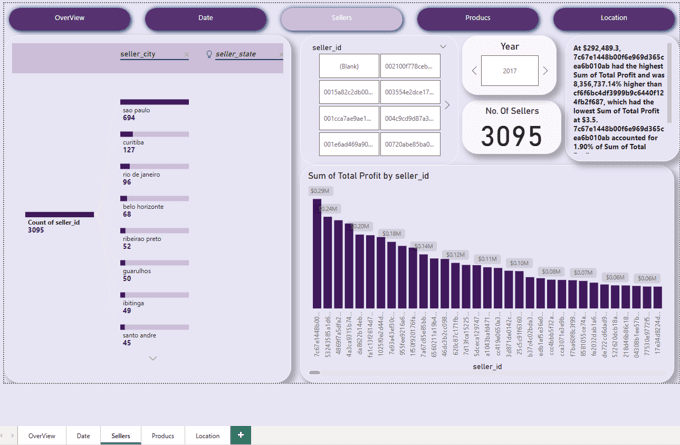Screen dimensions: 680x445
Task: Click the tallest bar for seller 7c67e1448b00
Action: point(317,254)
